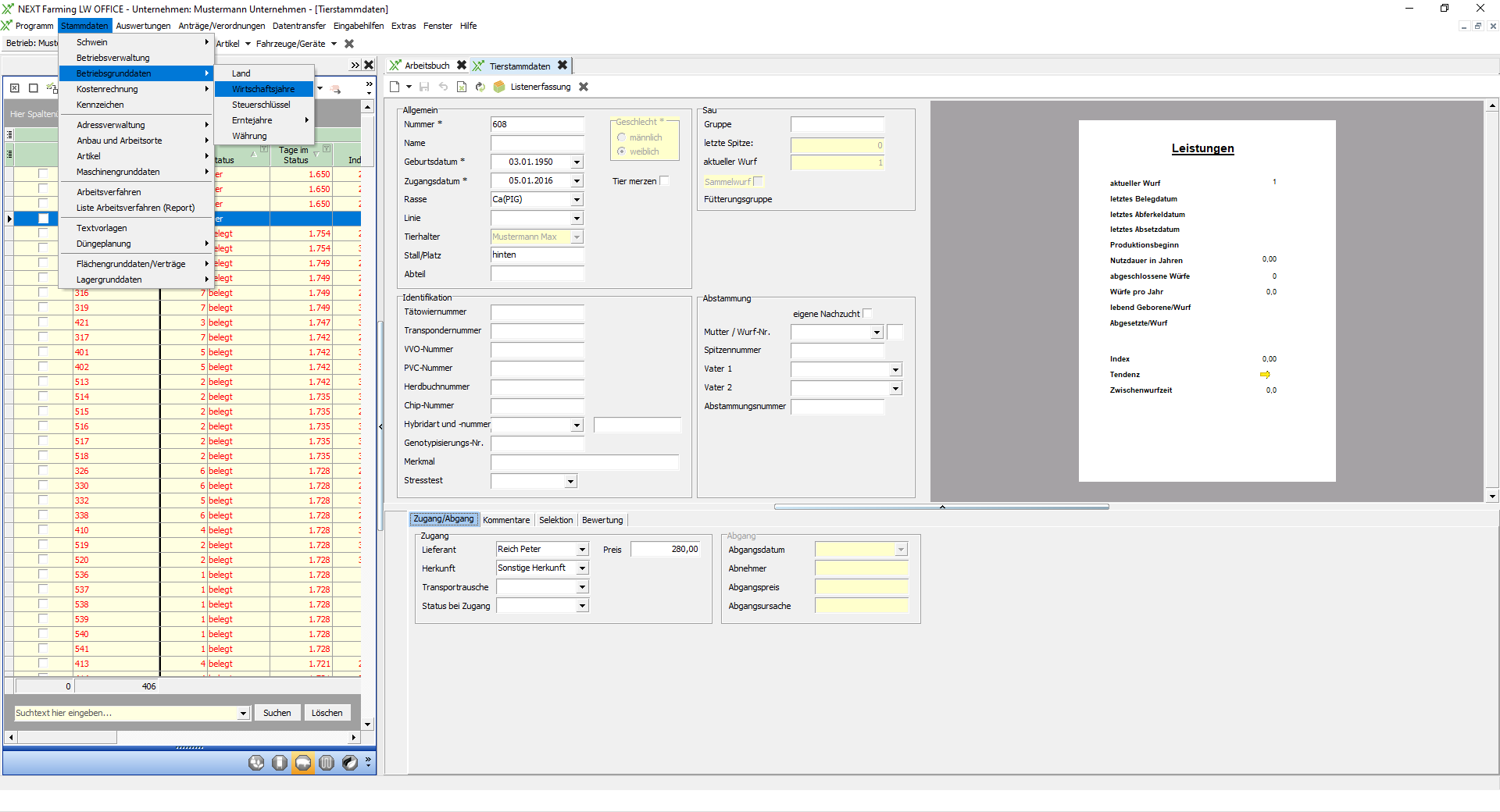The height and width of the screenshot is (812, 1500).
Task: Click into the Tätowiernummer input field
Action: (537, 312)
